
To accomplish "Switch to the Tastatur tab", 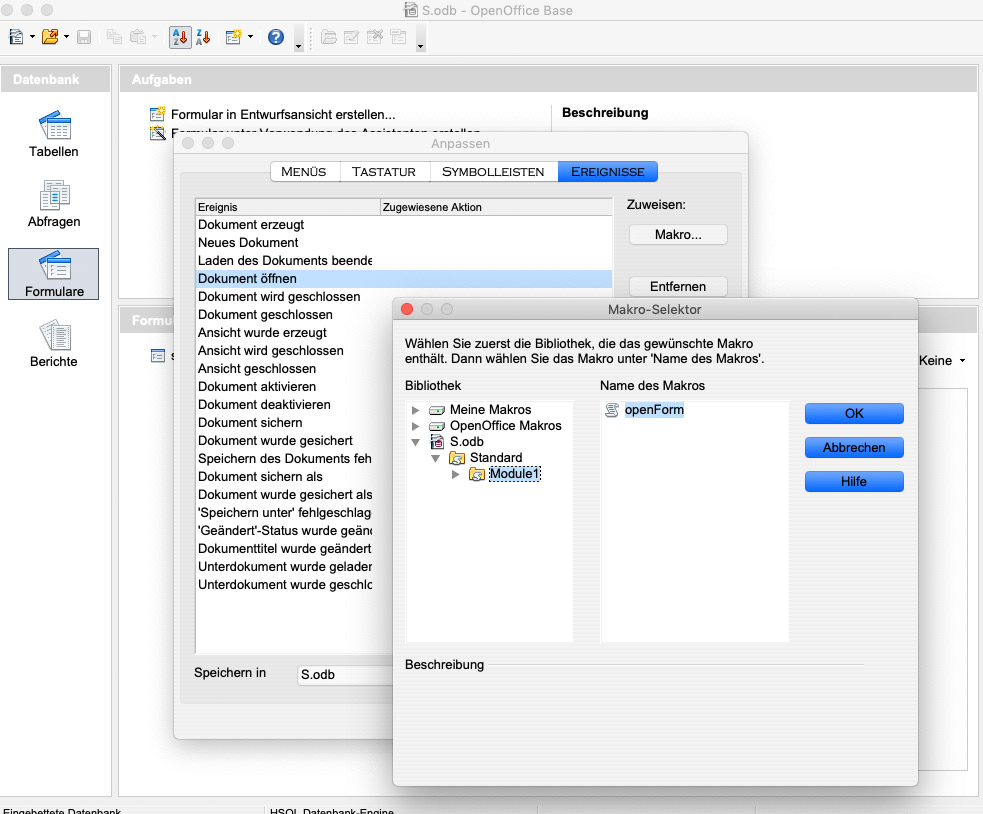I will pyautogui.click(x=384, y=172).
